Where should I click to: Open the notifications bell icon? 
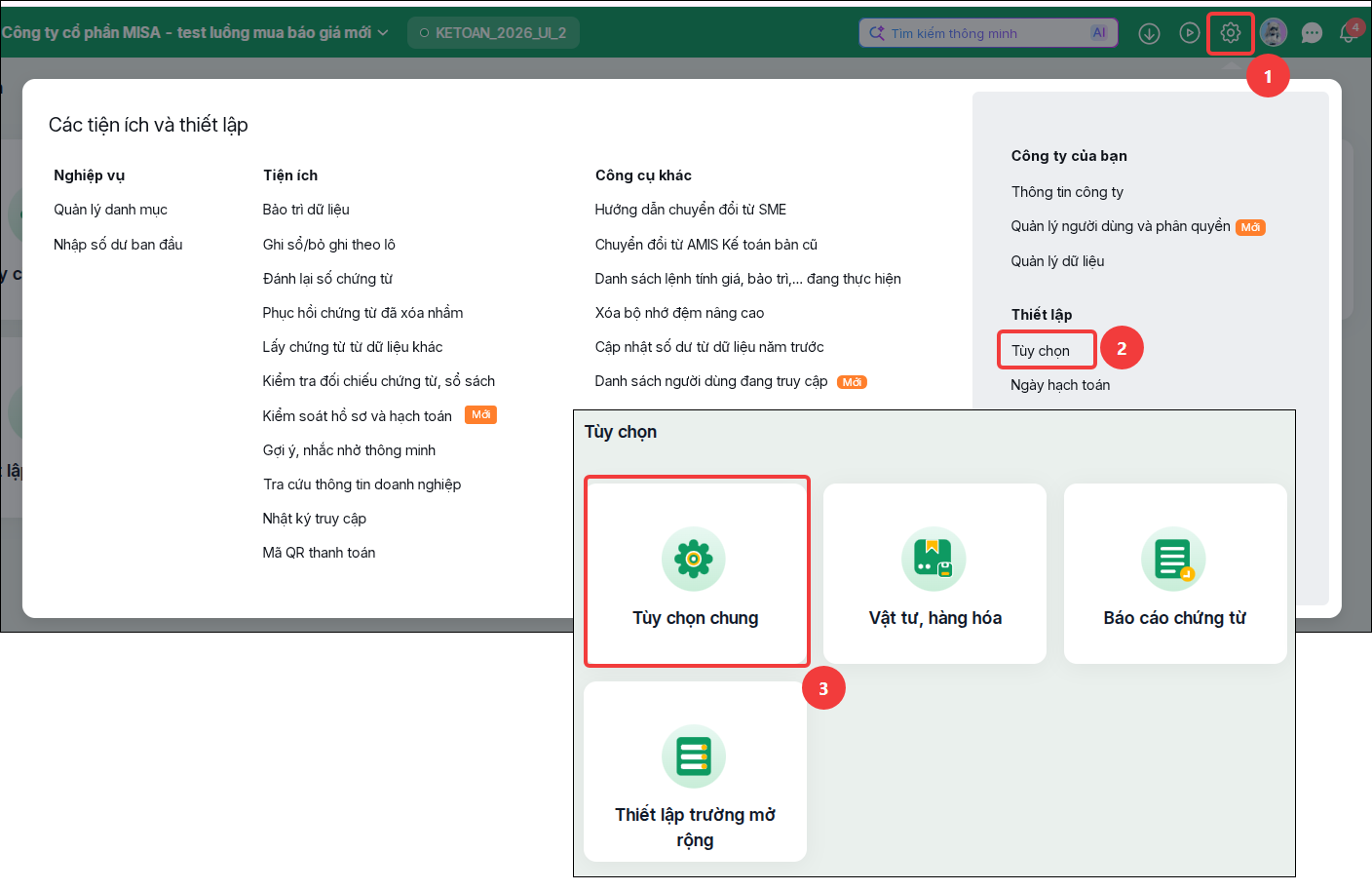1350,32
